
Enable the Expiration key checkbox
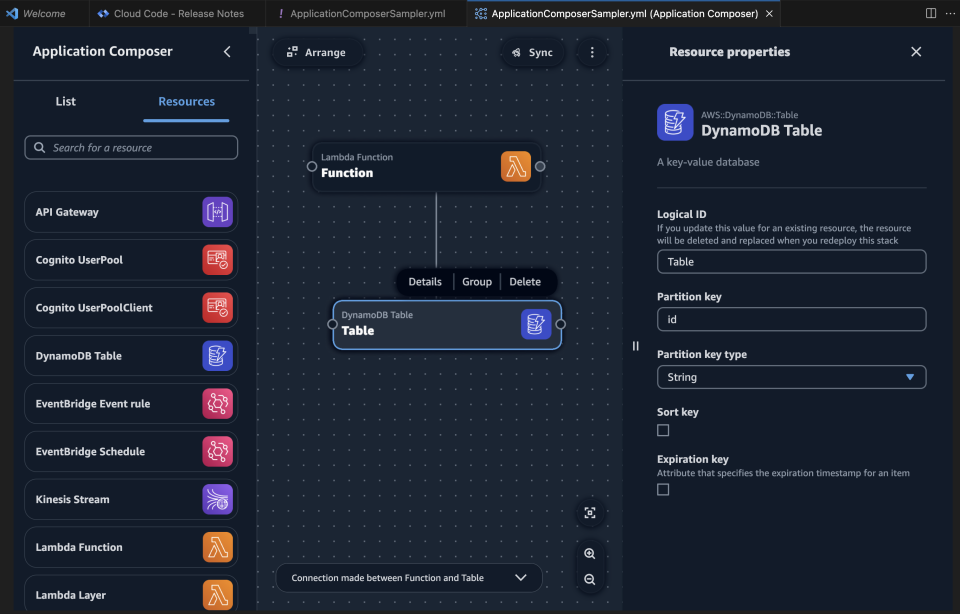click(663, 489)
